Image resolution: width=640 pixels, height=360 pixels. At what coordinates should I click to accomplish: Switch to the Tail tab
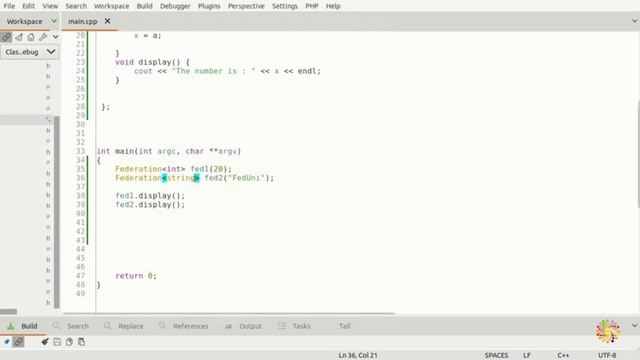coord(344,326)
